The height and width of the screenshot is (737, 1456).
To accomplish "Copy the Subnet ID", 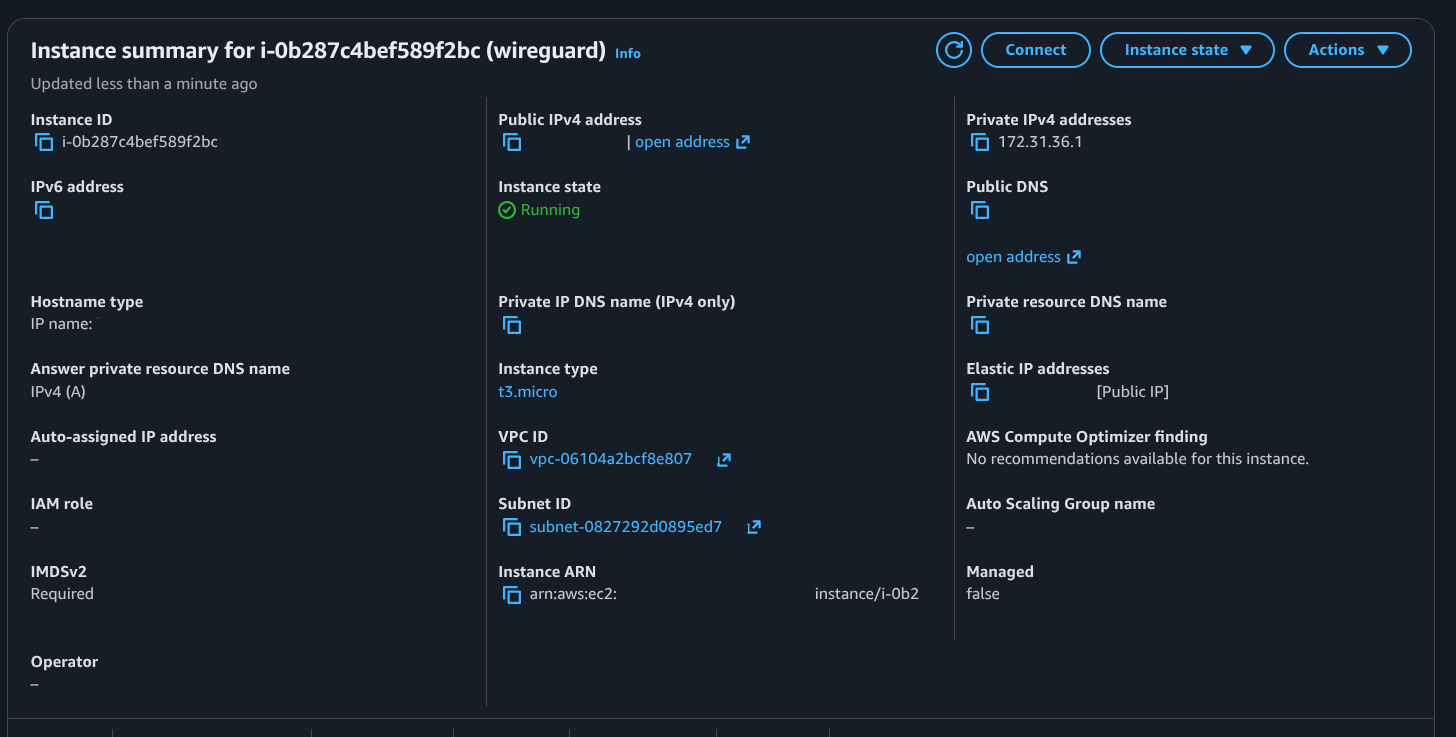I will pyautogui.click(x=512, y=527).
